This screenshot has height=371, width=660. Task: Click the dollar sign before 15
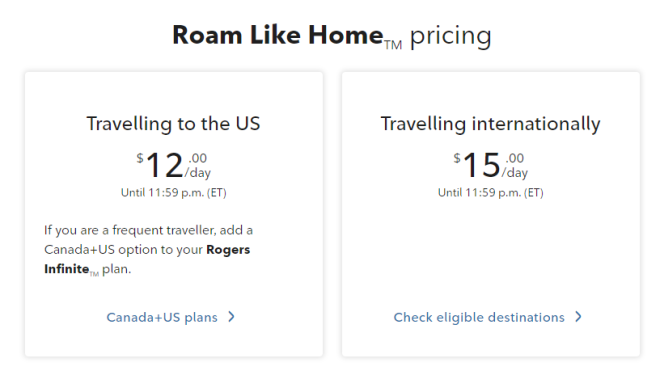pos(457,158)
